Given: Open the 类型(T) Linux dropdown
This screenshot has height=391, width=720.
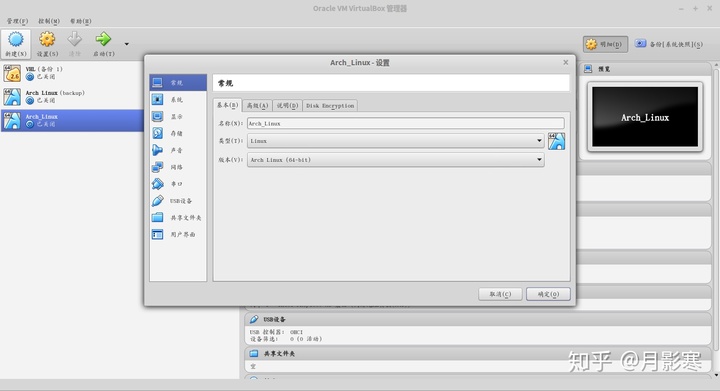Looking at the screenshot, I should click(396, 141).
